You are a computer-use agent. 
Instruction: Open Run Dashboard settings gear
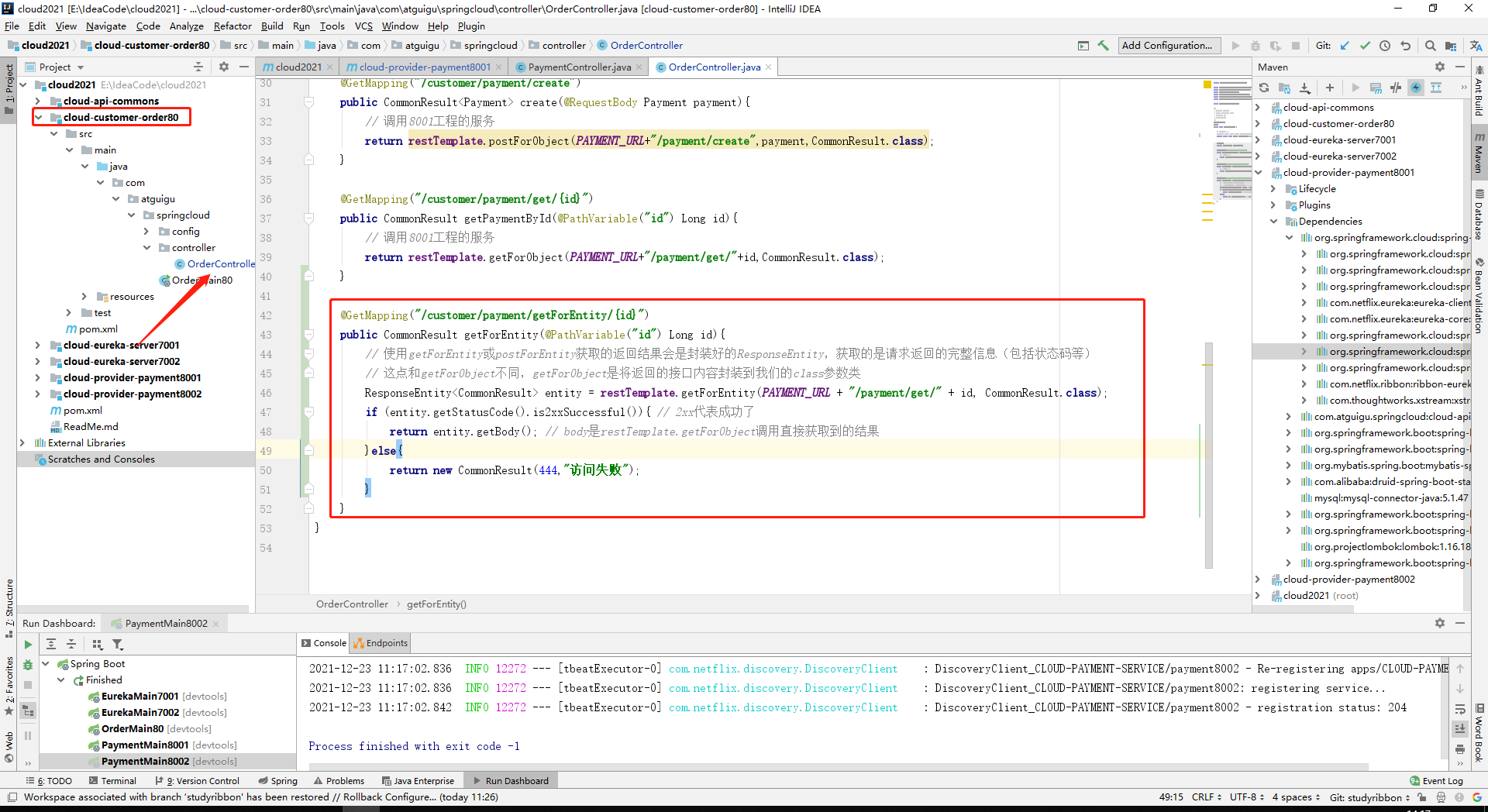1440,623
